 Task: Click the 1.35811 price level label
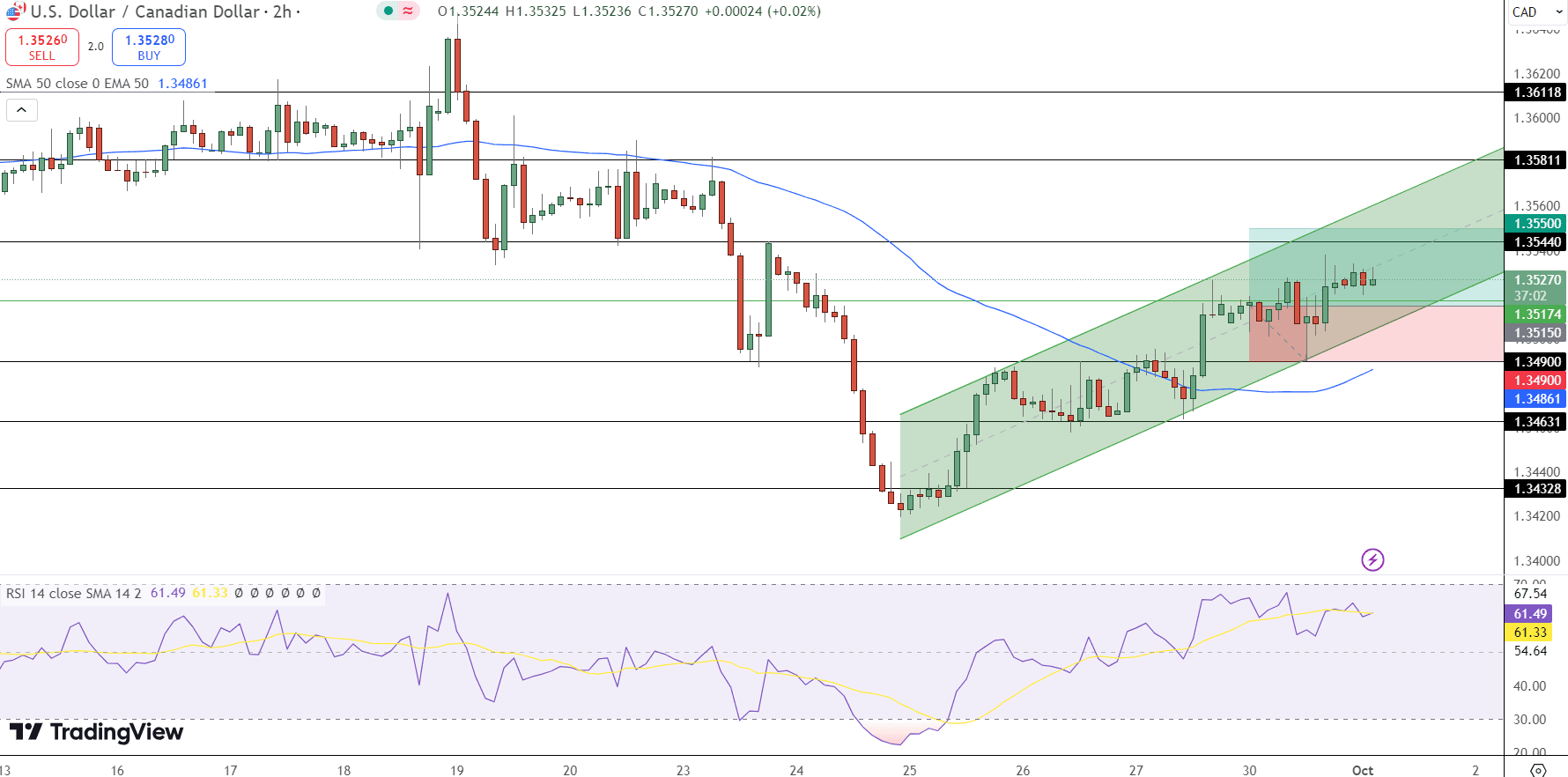tap(1535, 160)
